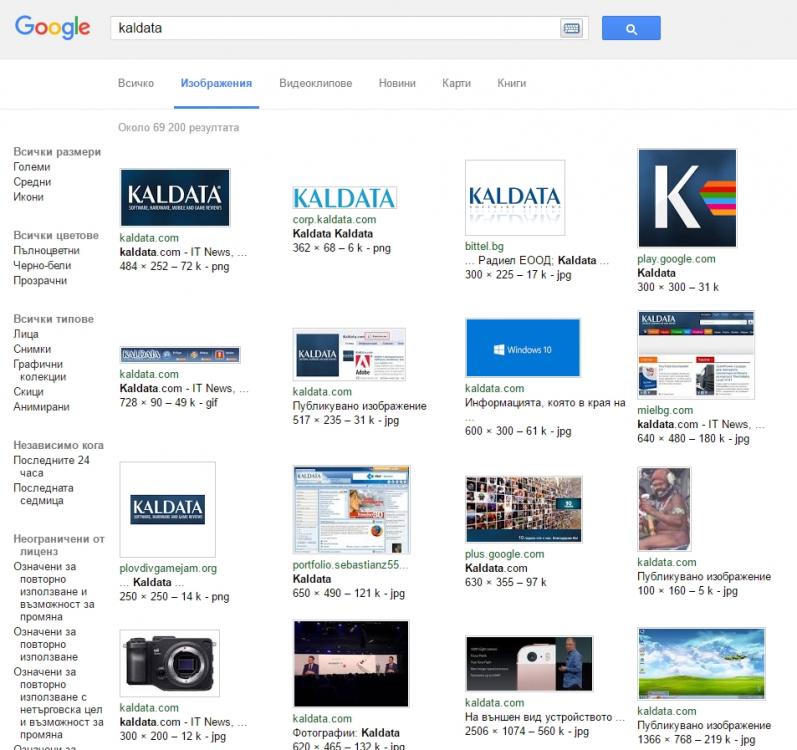
Task: Click the result count Около 69 200 резултата
Action: pyautogui.click(x=178, y=128)
